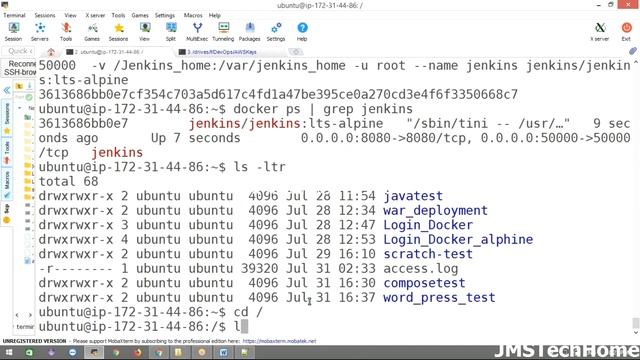This screenshot has width=640, height=360.
Task: Click the Reconnect SSH-browser button
Action: pyautogui.click(x=20, y=68)
